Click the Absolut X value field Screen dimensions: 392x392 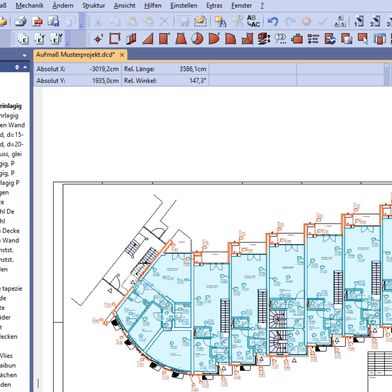tap(105, 69)
